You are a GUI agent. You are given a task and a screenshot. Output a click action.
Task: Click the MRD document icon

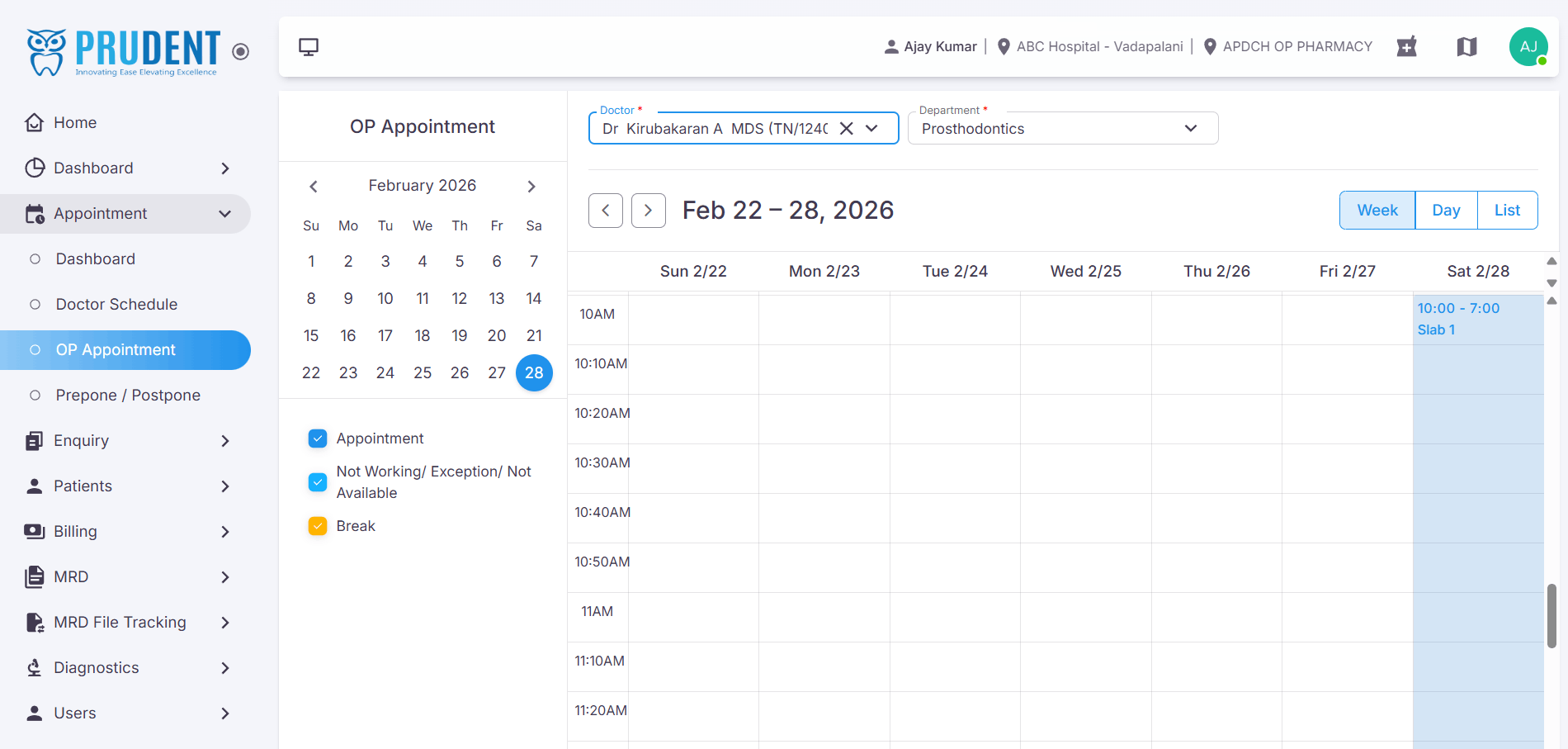click(x=34, y=577)
